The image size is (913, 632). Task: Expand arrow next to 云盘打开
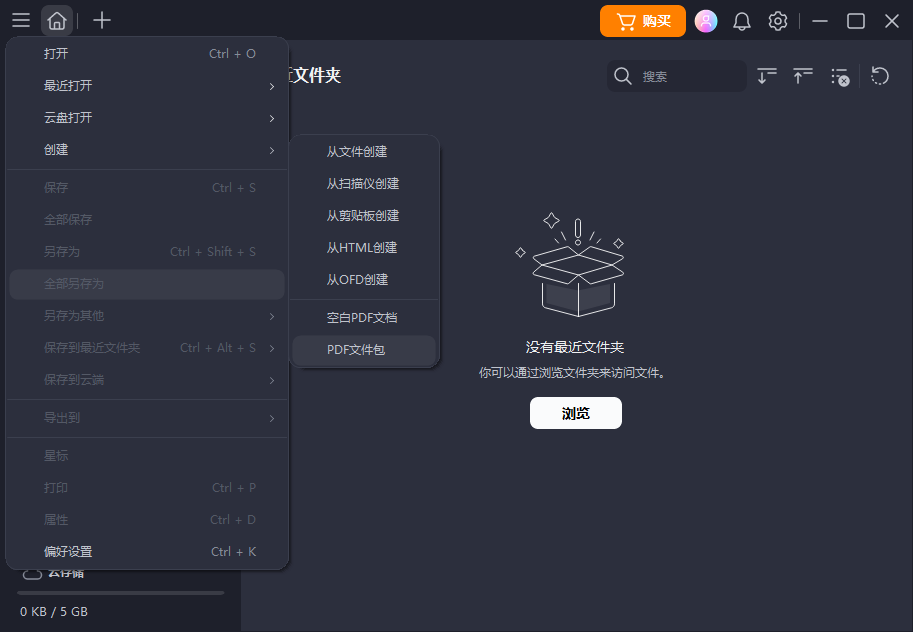pyautogui.click(x=272, y=118)
